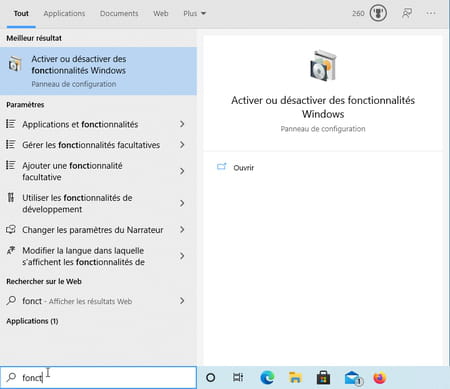Open the three-dot options menu
Viewport: 450px width, 389px height.
click(431, 13)
